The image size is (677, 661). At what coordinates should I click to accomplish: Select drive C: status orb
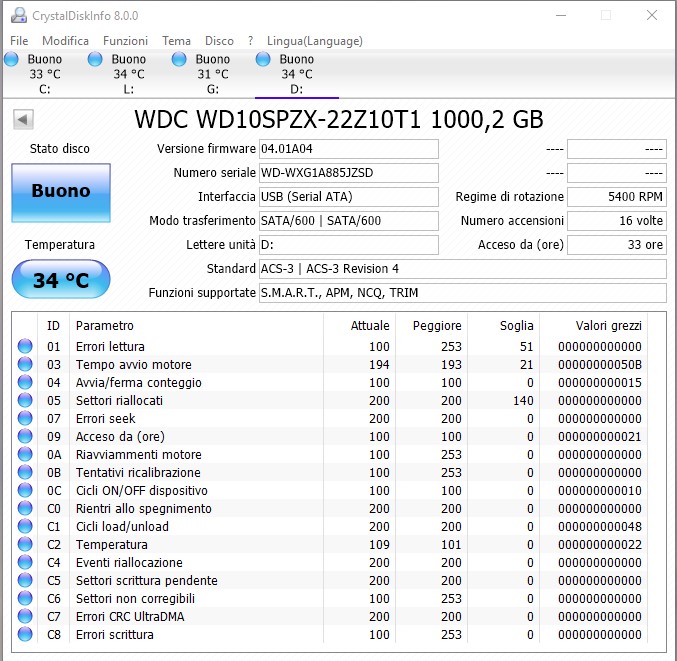[x=12, y=59]
